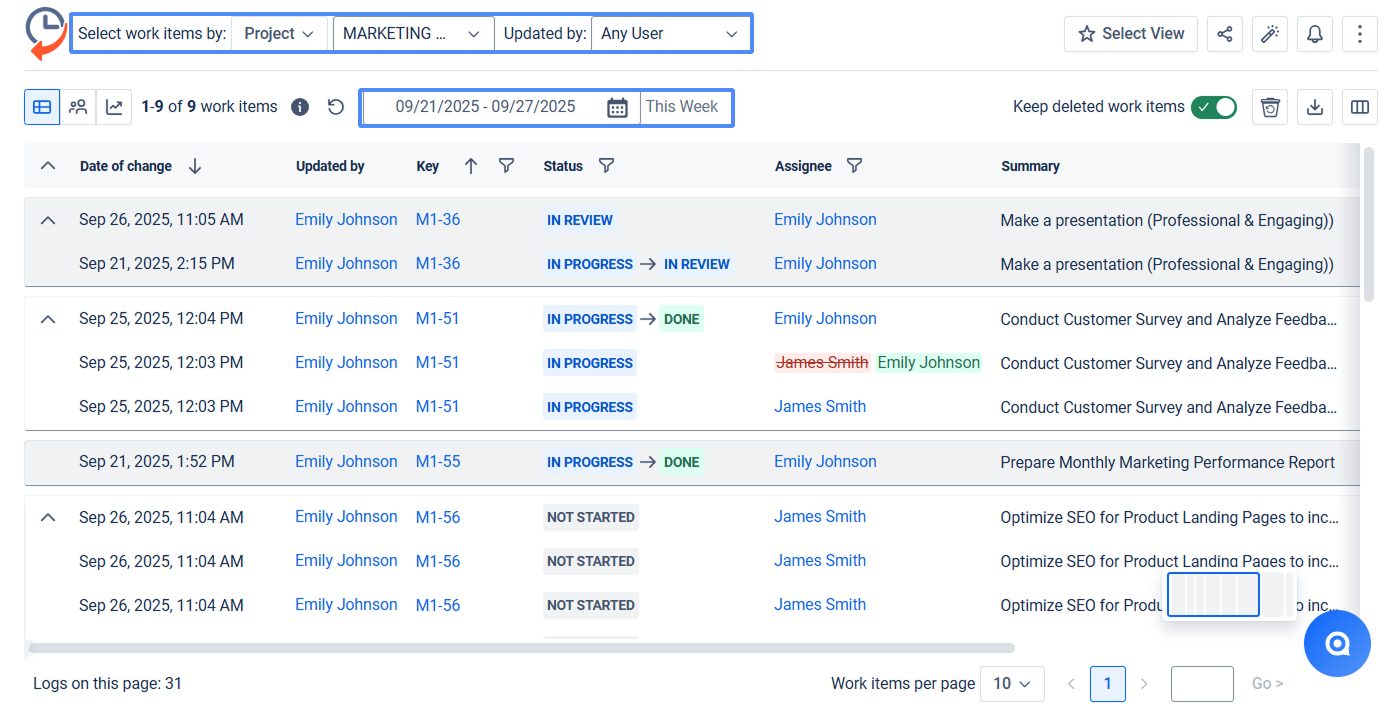Switch to the table grid view
This screenshot has width=1384, height=707.
tap(42, 107)
